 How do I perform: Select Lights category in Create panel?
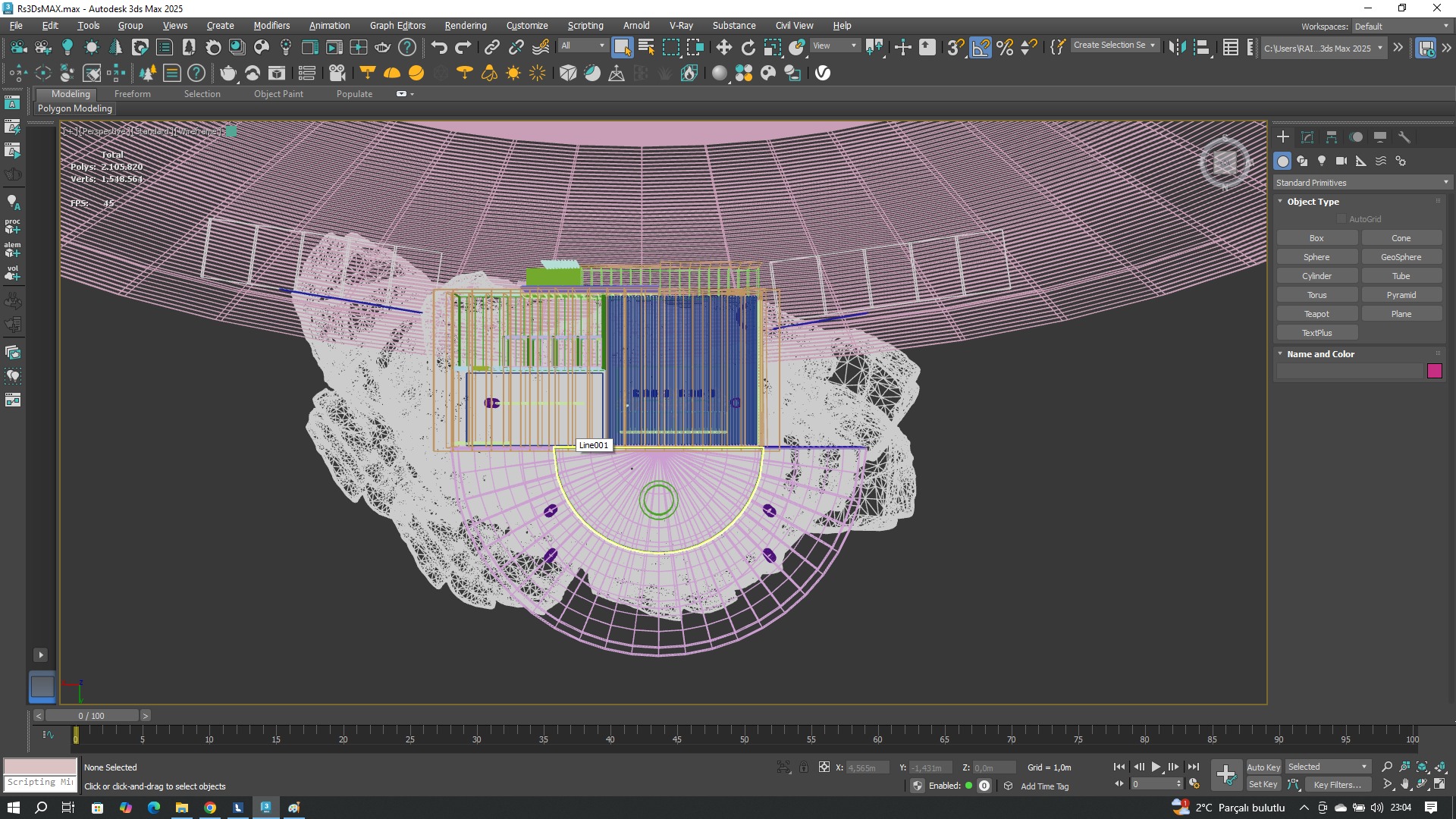(1322, 161)
